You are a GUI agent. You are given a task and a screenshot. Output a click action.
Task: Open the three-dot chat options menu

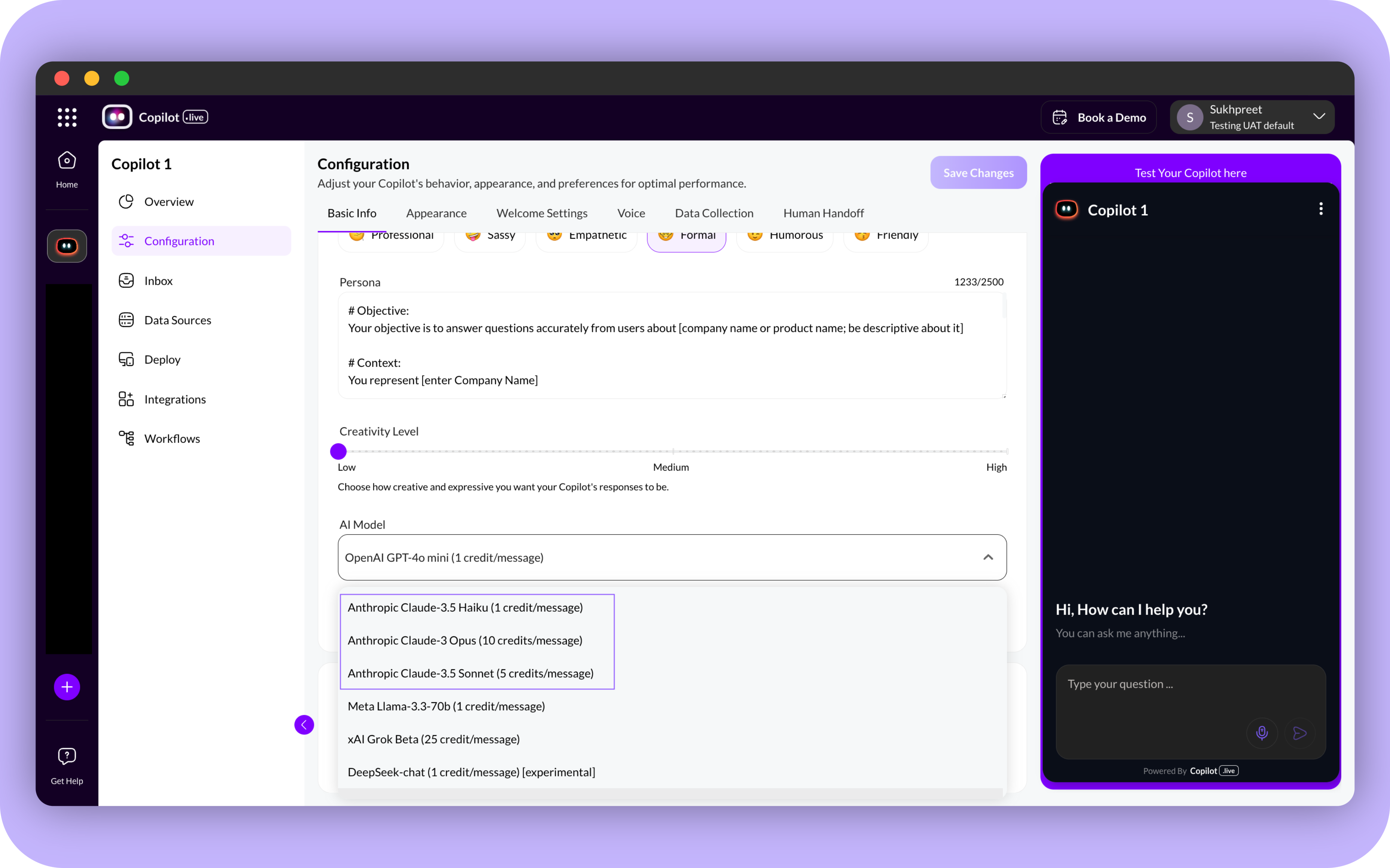click(1320, 209)
